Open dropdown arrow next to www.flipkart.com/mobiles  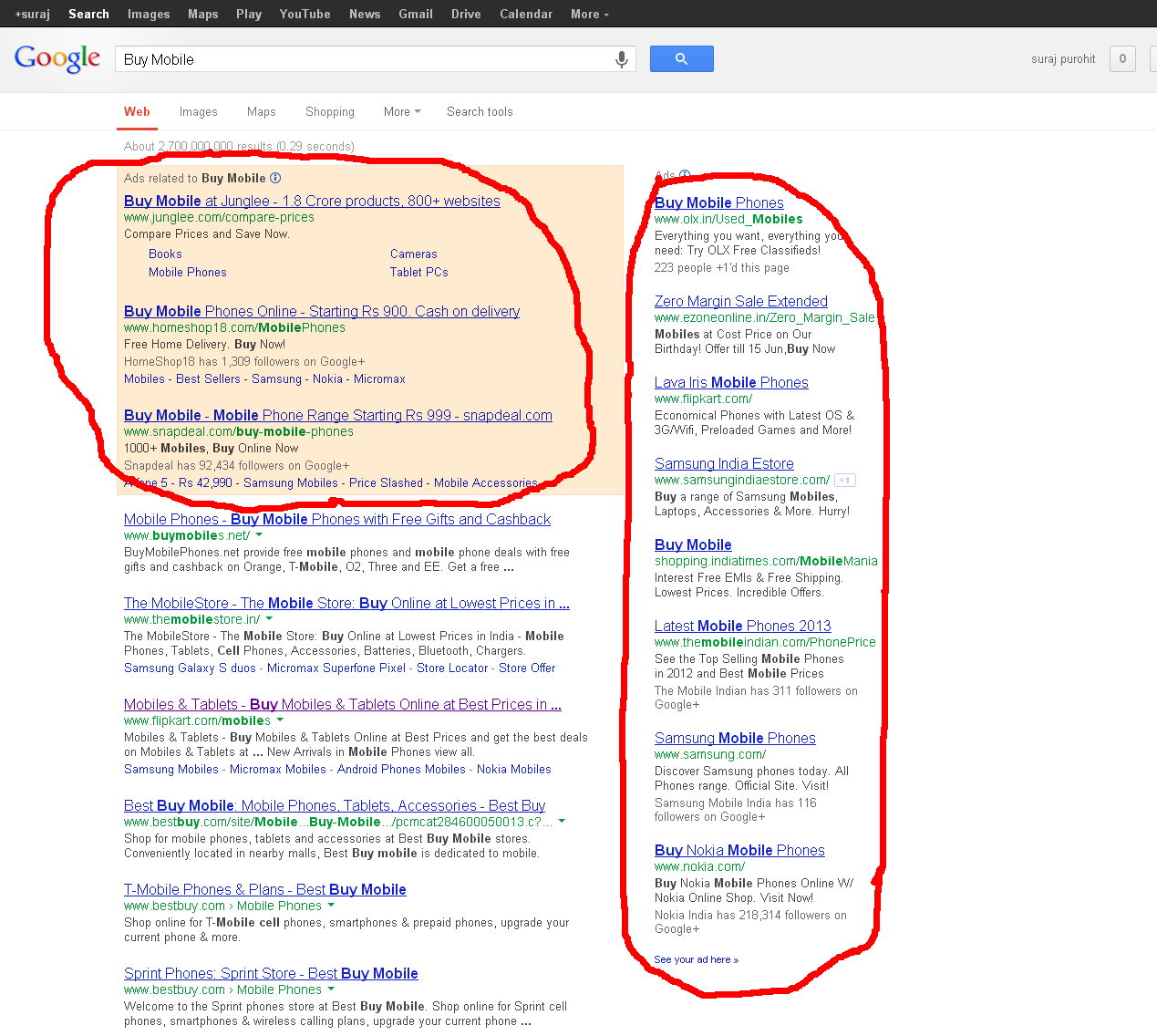point(280,720)
